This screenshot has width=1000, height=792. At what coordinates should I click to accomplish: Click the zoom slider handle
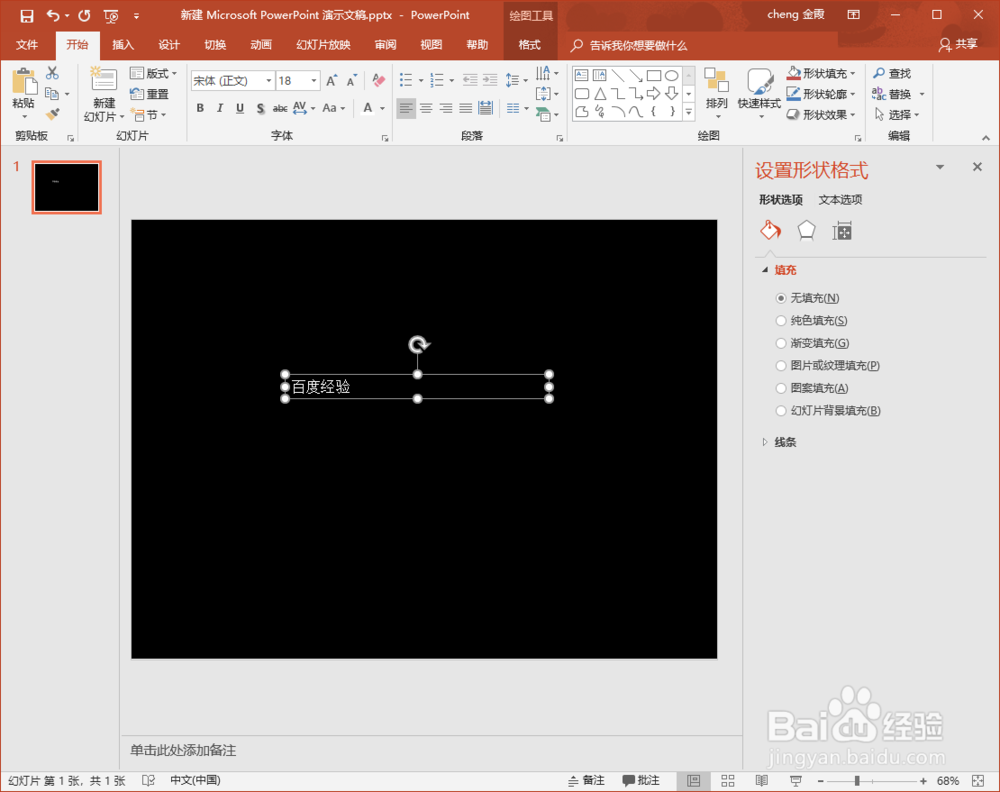pos(857,781)
